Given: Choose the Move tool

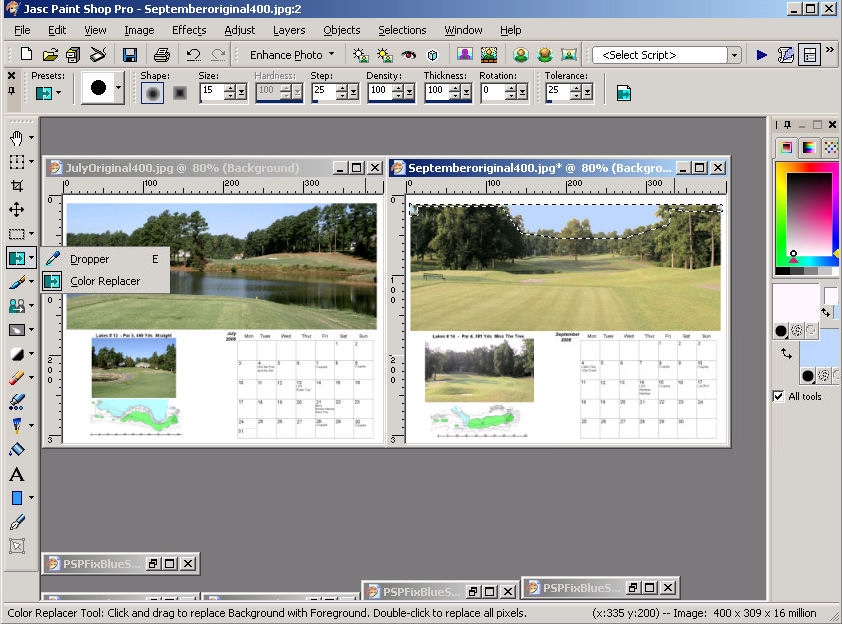Looking at the screenshot, I should point(16,210).
